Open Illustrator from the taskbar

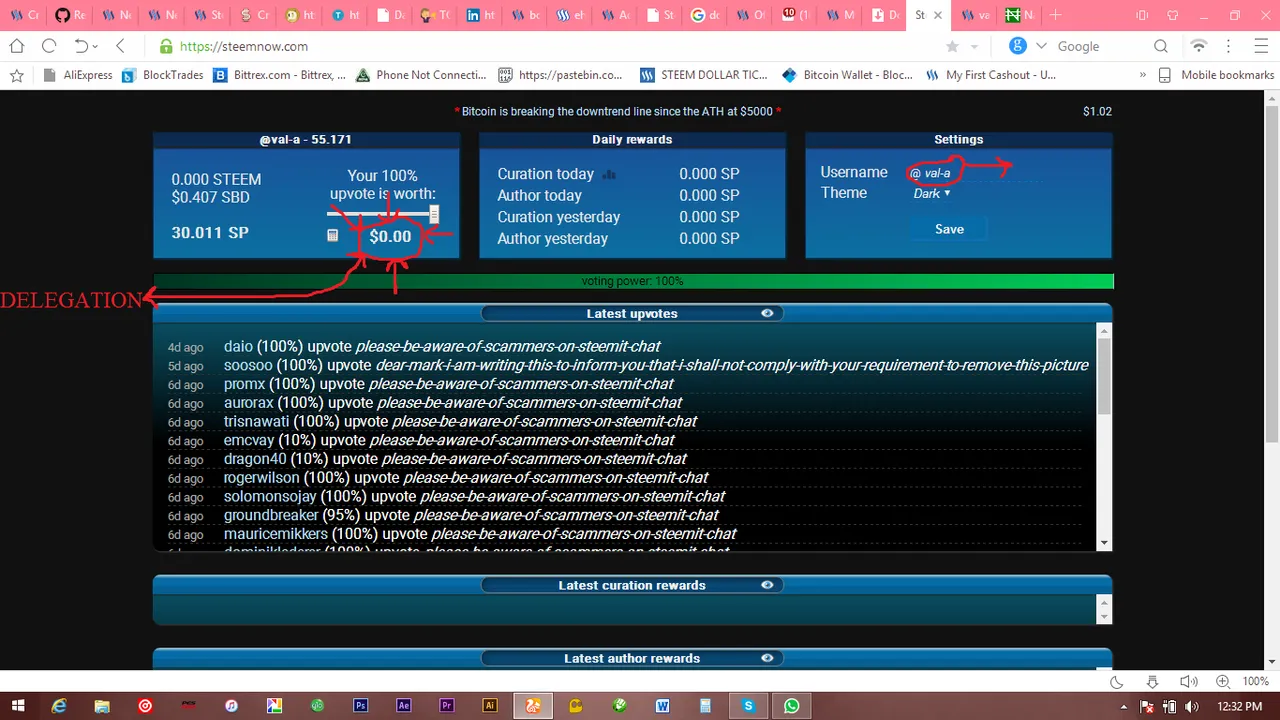click(x=490, y=706)
